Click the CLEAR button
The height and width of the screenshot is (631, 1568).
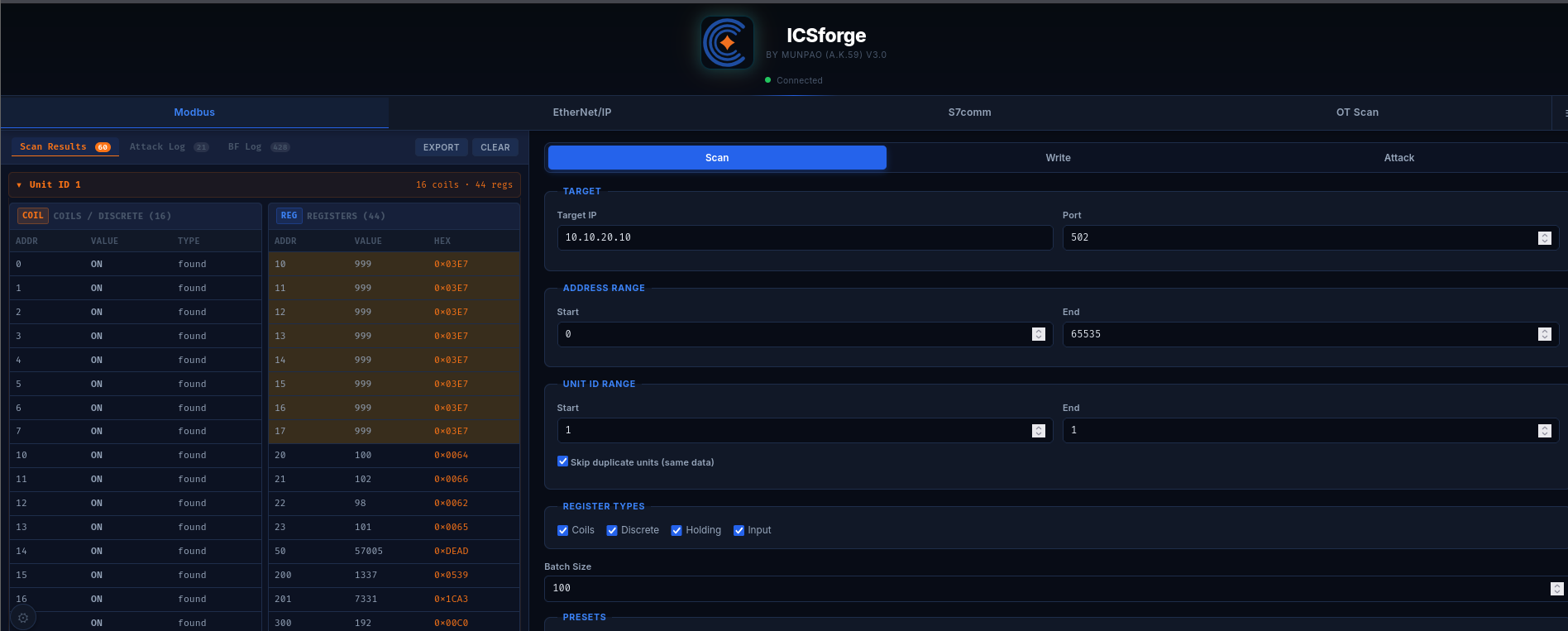coord(495,147)
